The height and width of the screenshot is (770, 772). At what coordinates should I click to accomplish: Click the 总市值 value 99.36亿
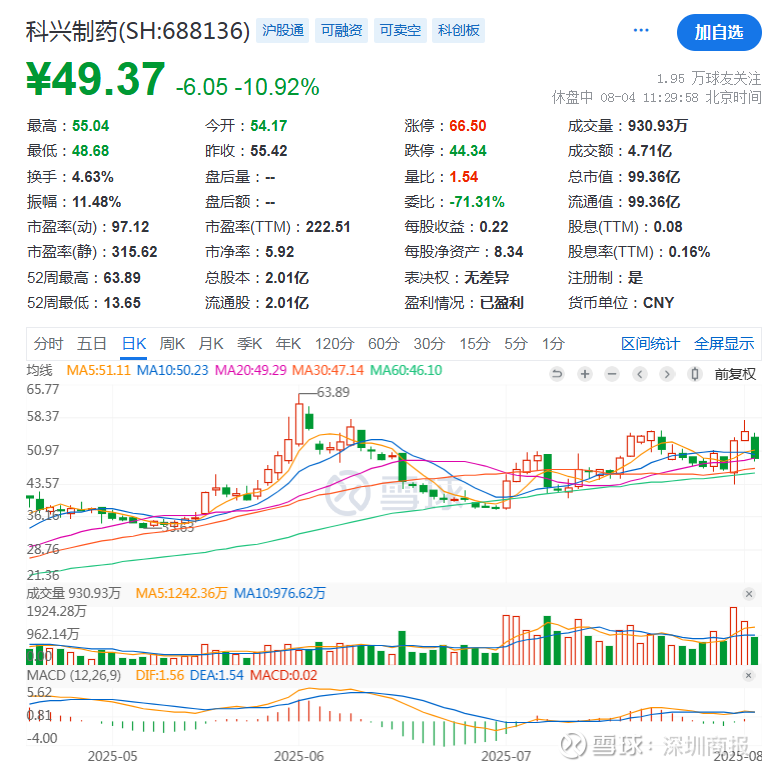[654, 177]
